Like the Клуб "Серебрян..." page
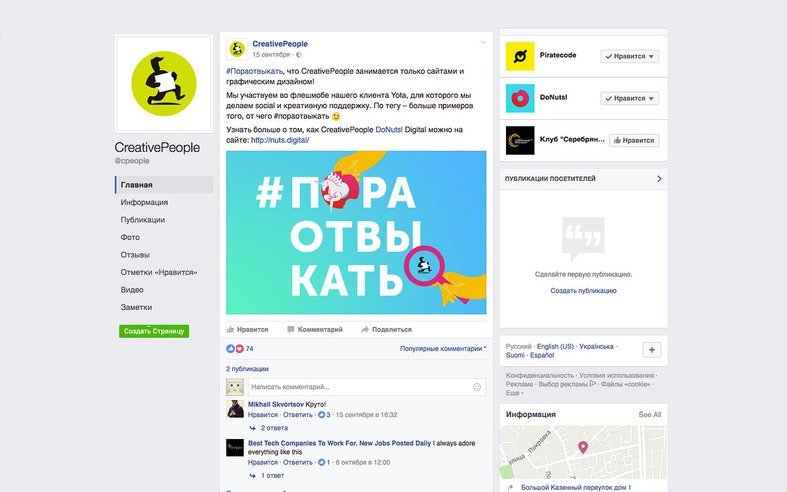Screen dimensions: 787x492 [634, 141]
